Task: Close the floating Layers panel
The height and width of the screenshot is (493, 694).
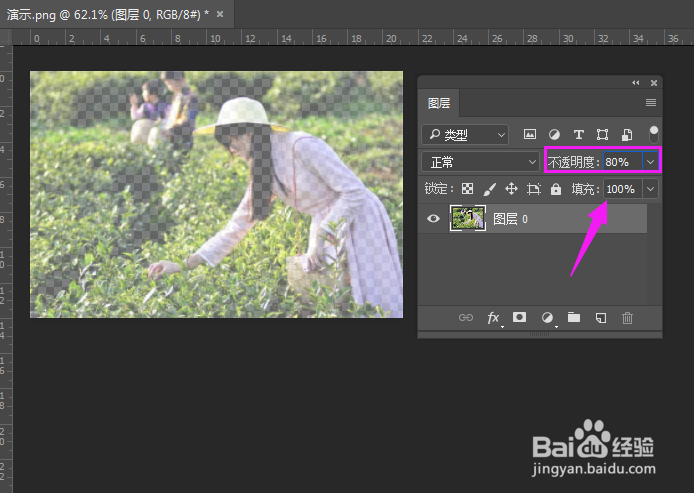Action: pos(654,83)
